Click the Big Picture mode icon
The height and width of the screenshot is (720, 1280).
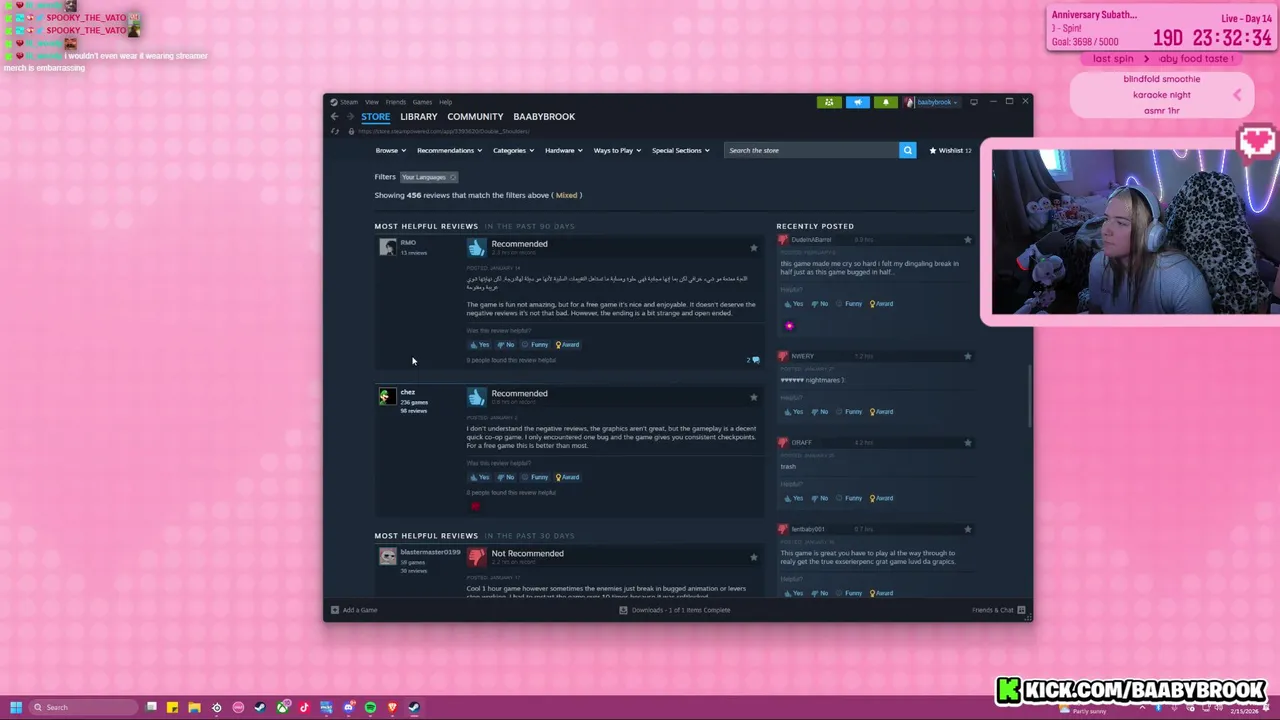[x=973, y=102]
